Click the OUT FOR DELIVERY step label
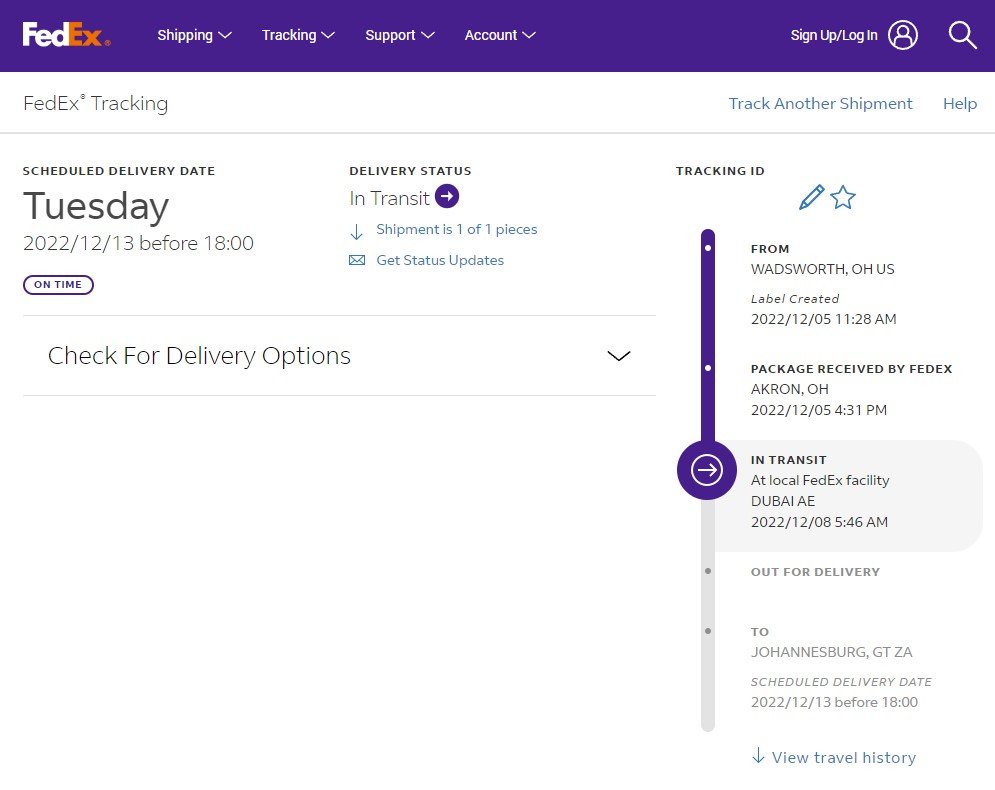 point(815,572)
